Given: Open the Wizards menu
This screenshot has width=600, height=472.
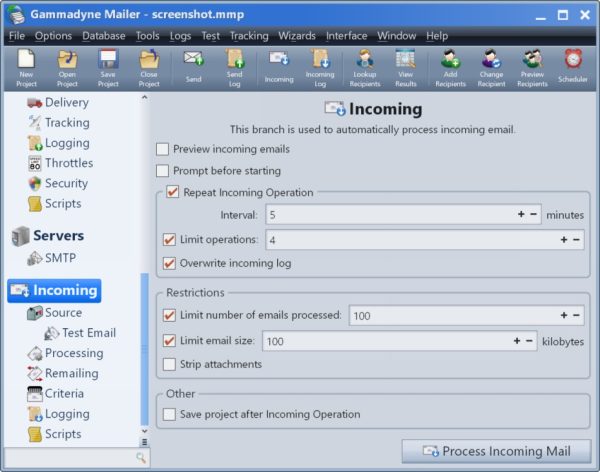Looking at the screenshot, I should click(296, 36).
